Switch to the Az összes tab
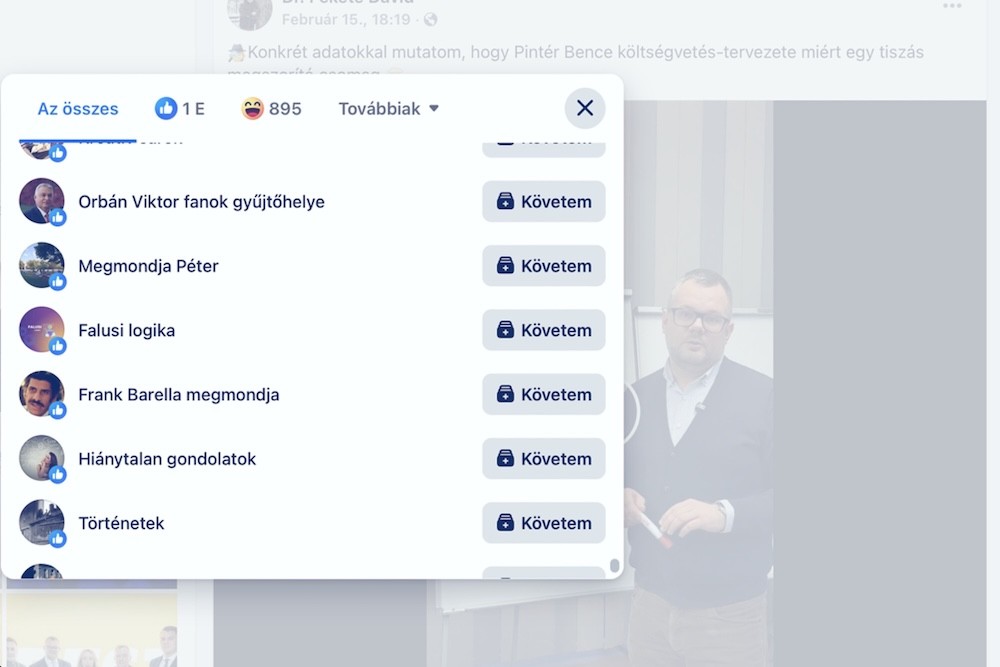This screenshot has height=667, width=1000. [x=78, y=109]
